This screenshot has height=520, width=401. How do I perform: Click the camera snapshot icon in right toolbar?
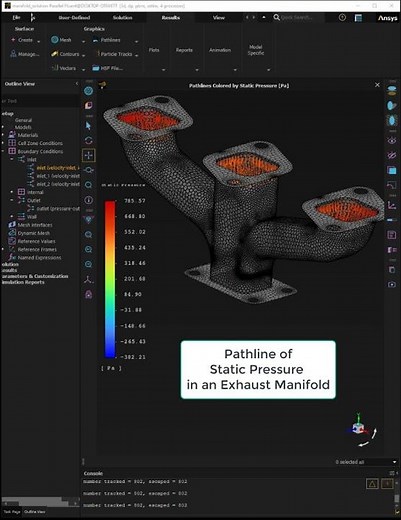(392, 284)
